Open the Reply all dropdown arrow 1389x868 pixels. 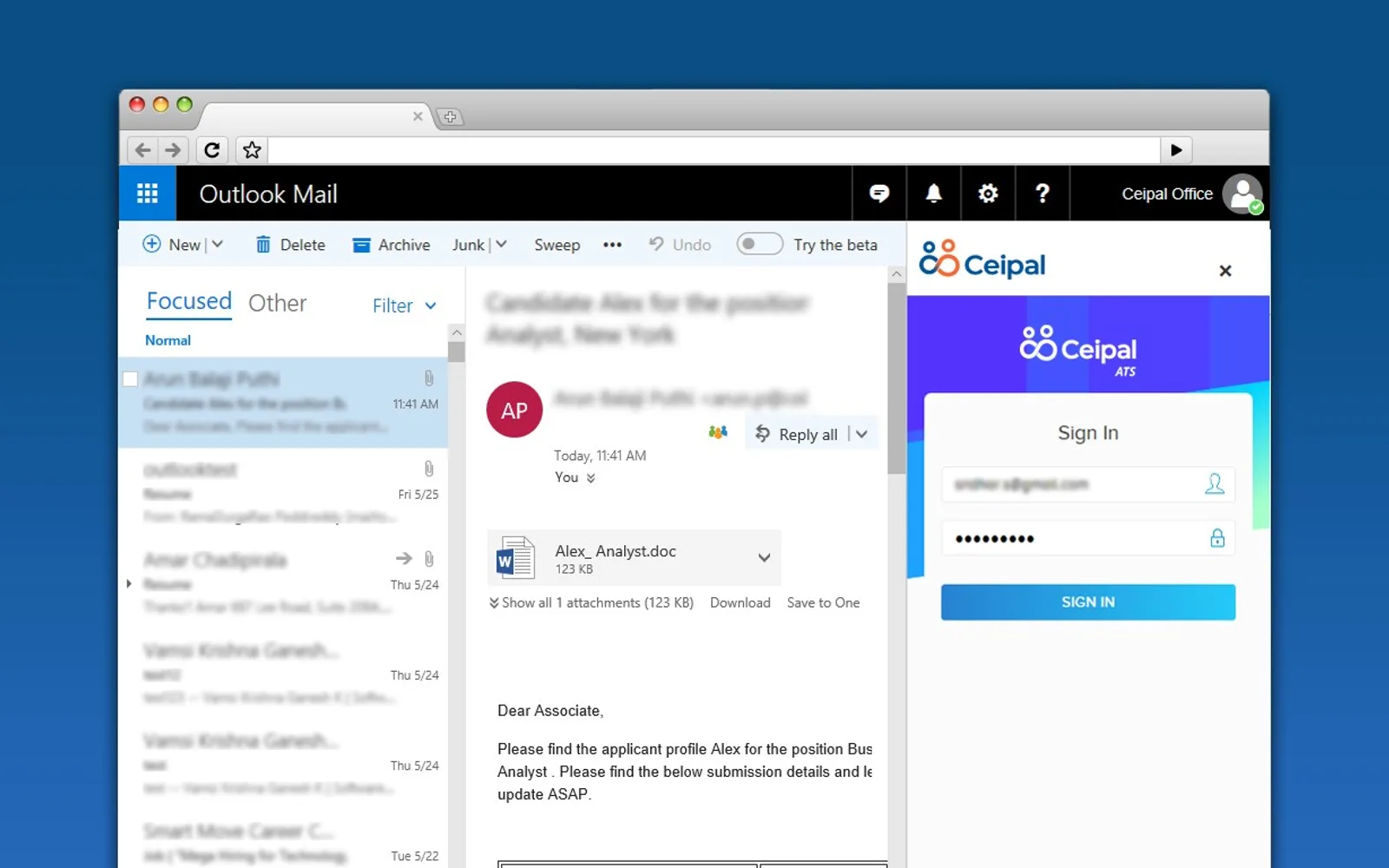click(861, 434)
